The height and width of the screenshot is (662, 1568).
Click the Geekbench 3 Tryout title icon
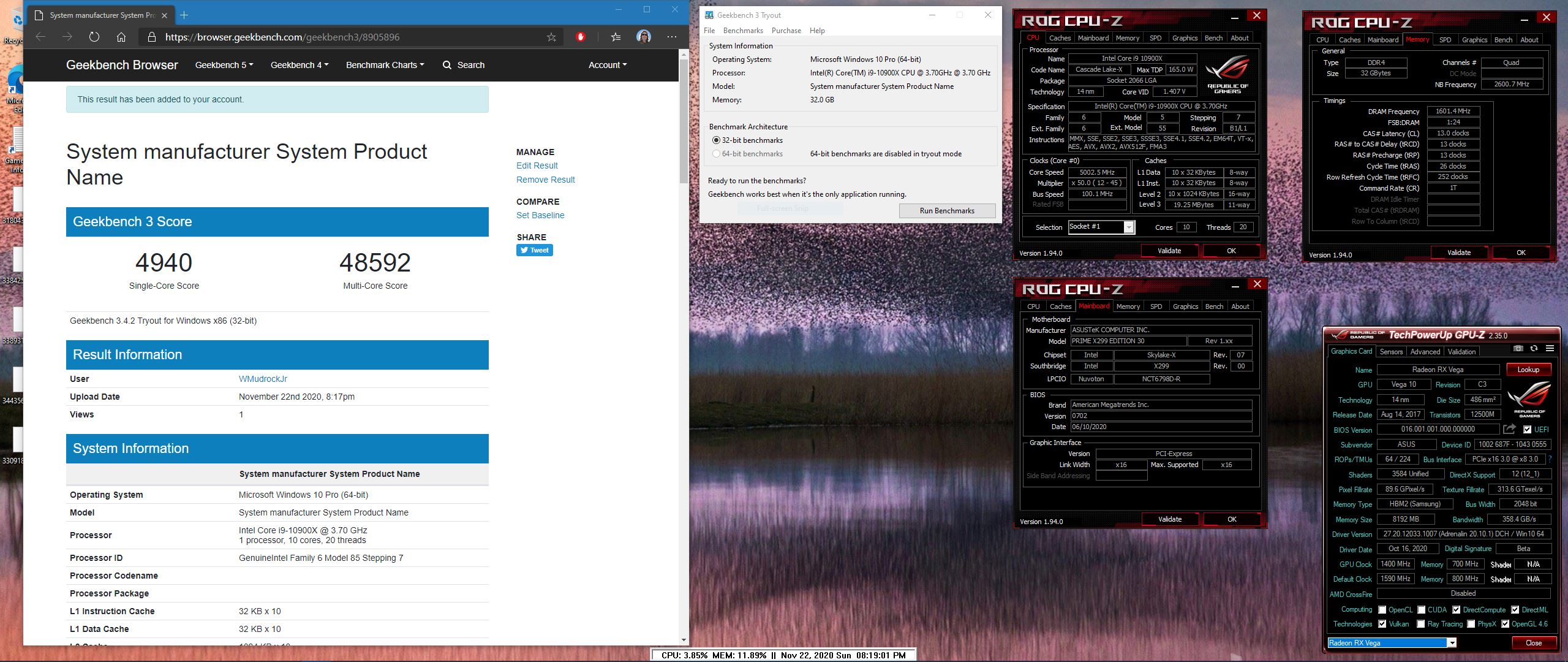coord(709,15)
